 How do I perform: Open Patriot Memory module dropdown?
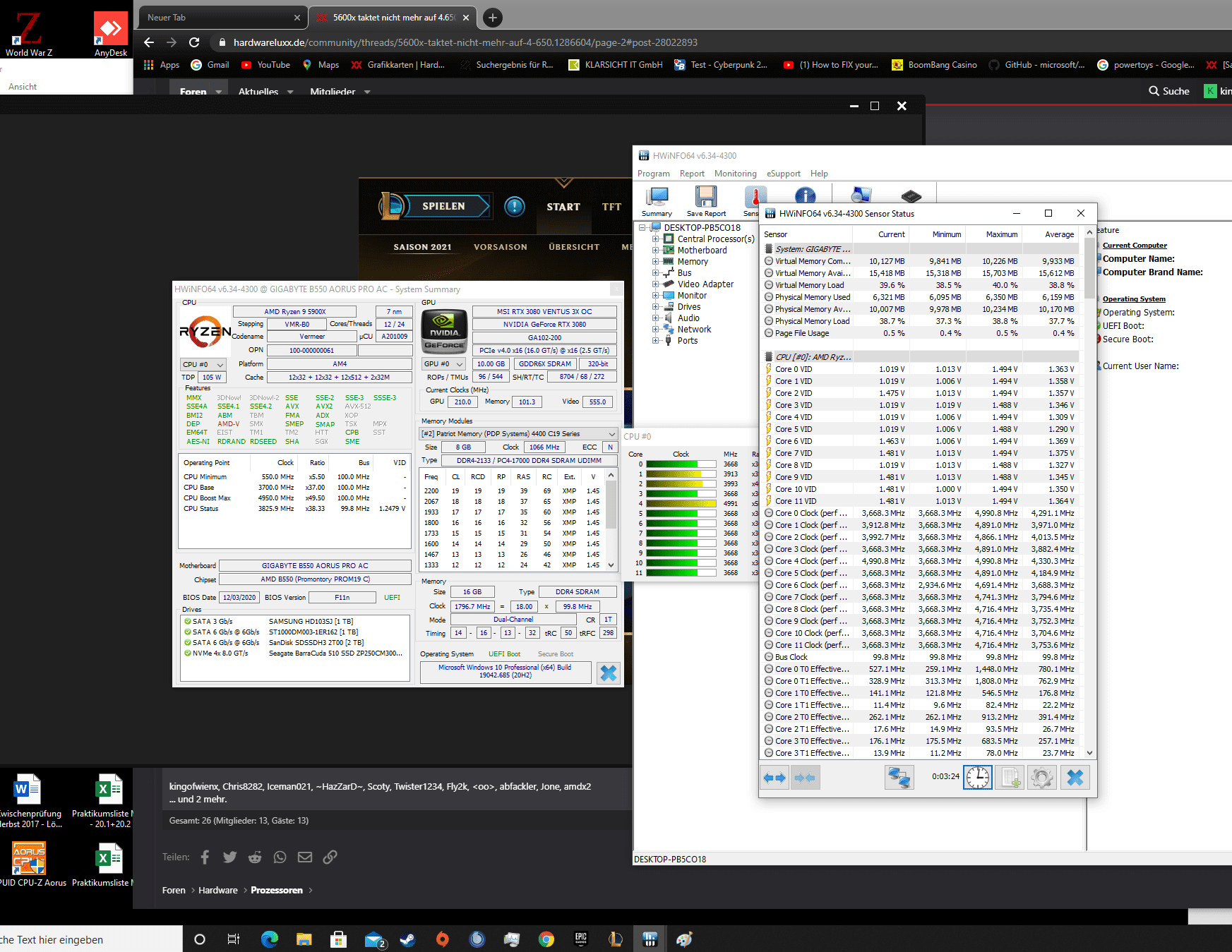click(x=518, y=433)
